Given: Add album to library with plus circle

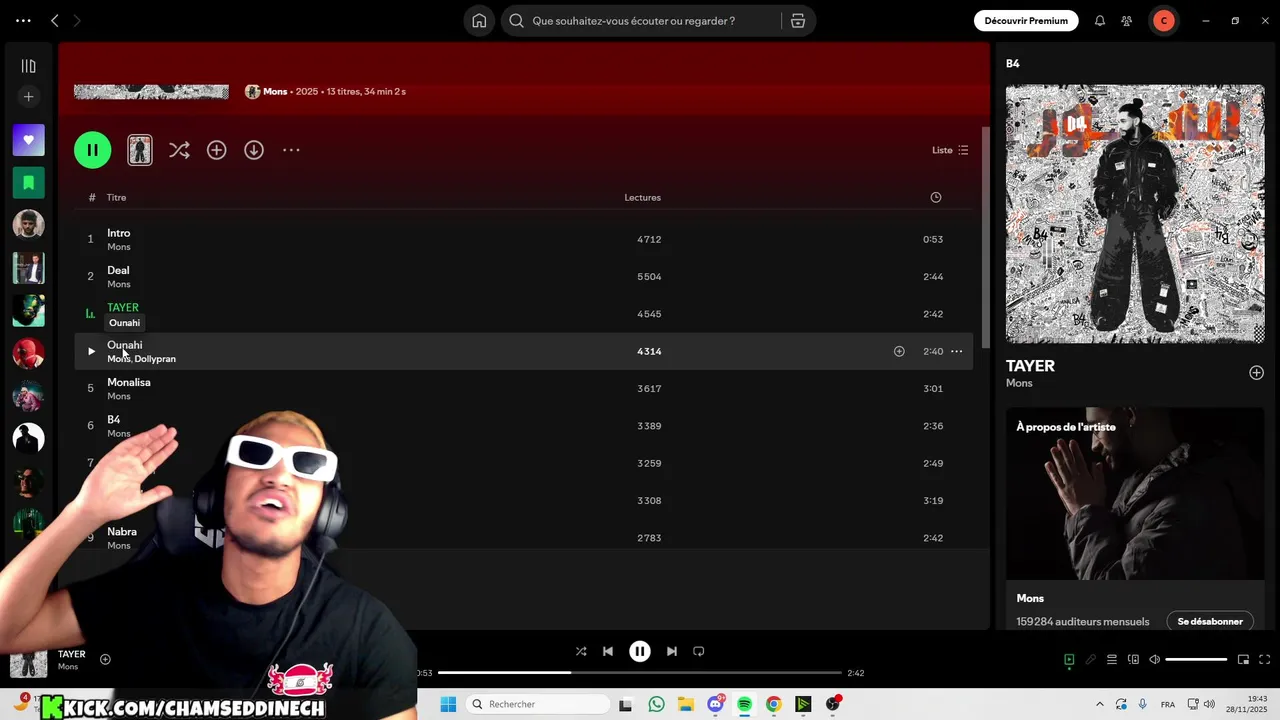Looking at the screenshot, I should [216, 150].
